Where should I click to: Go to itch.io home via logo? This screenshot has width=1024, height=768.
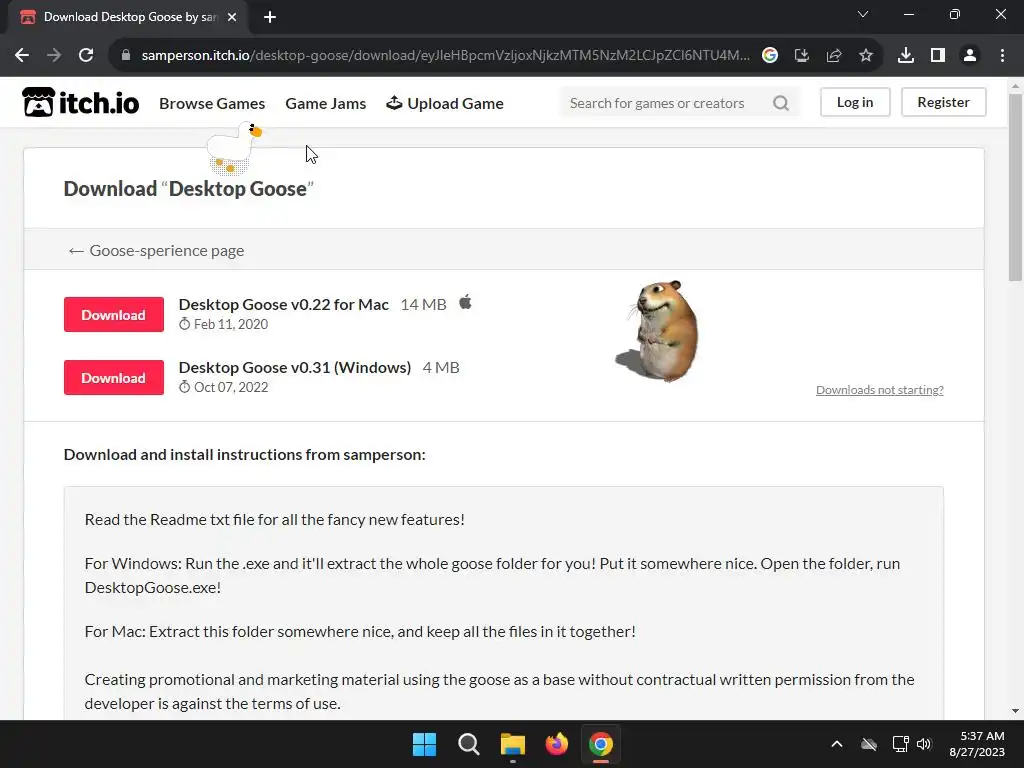point(80,103)
